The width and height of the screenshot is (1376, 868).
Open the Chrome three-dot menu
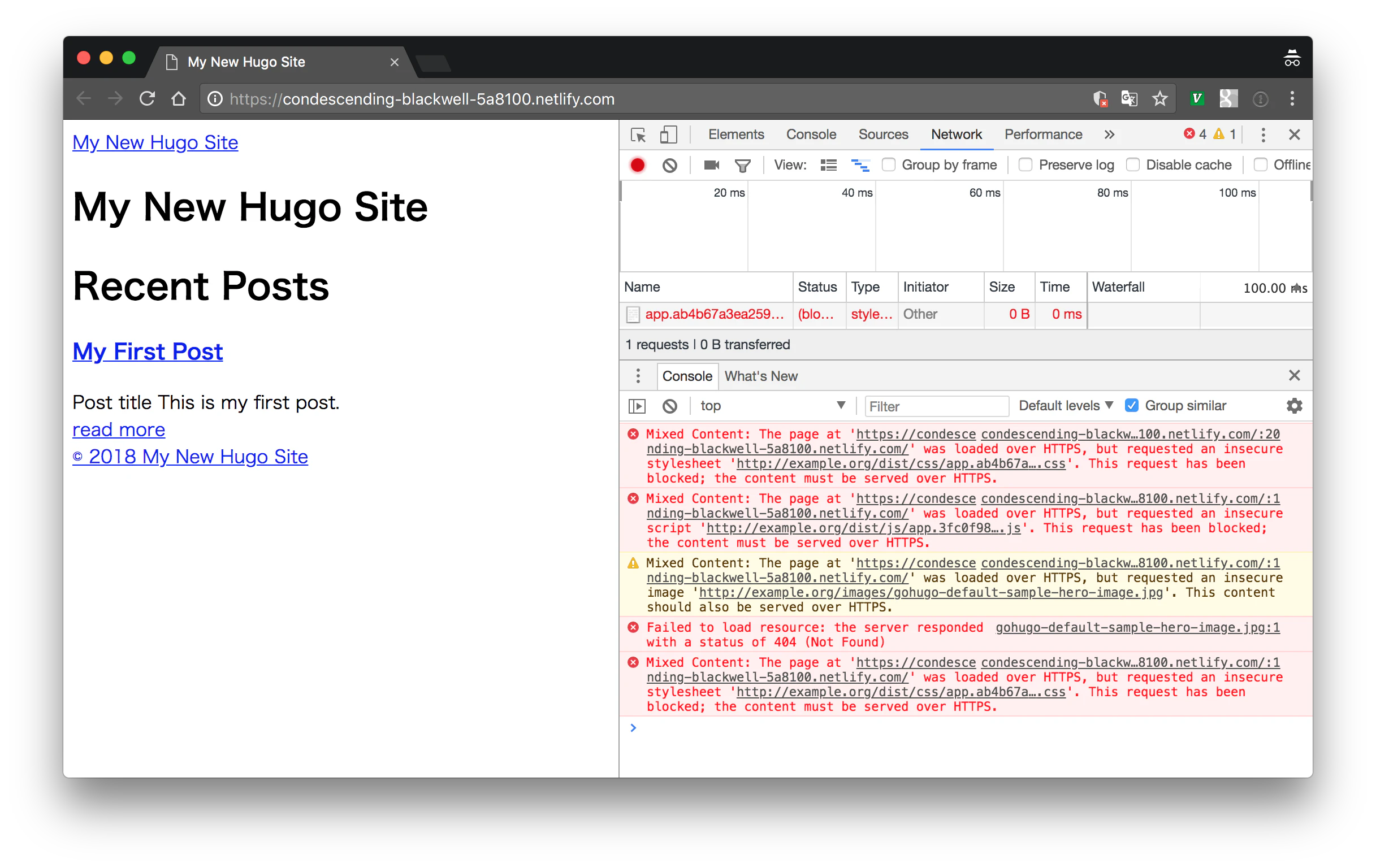(1292, 99)
